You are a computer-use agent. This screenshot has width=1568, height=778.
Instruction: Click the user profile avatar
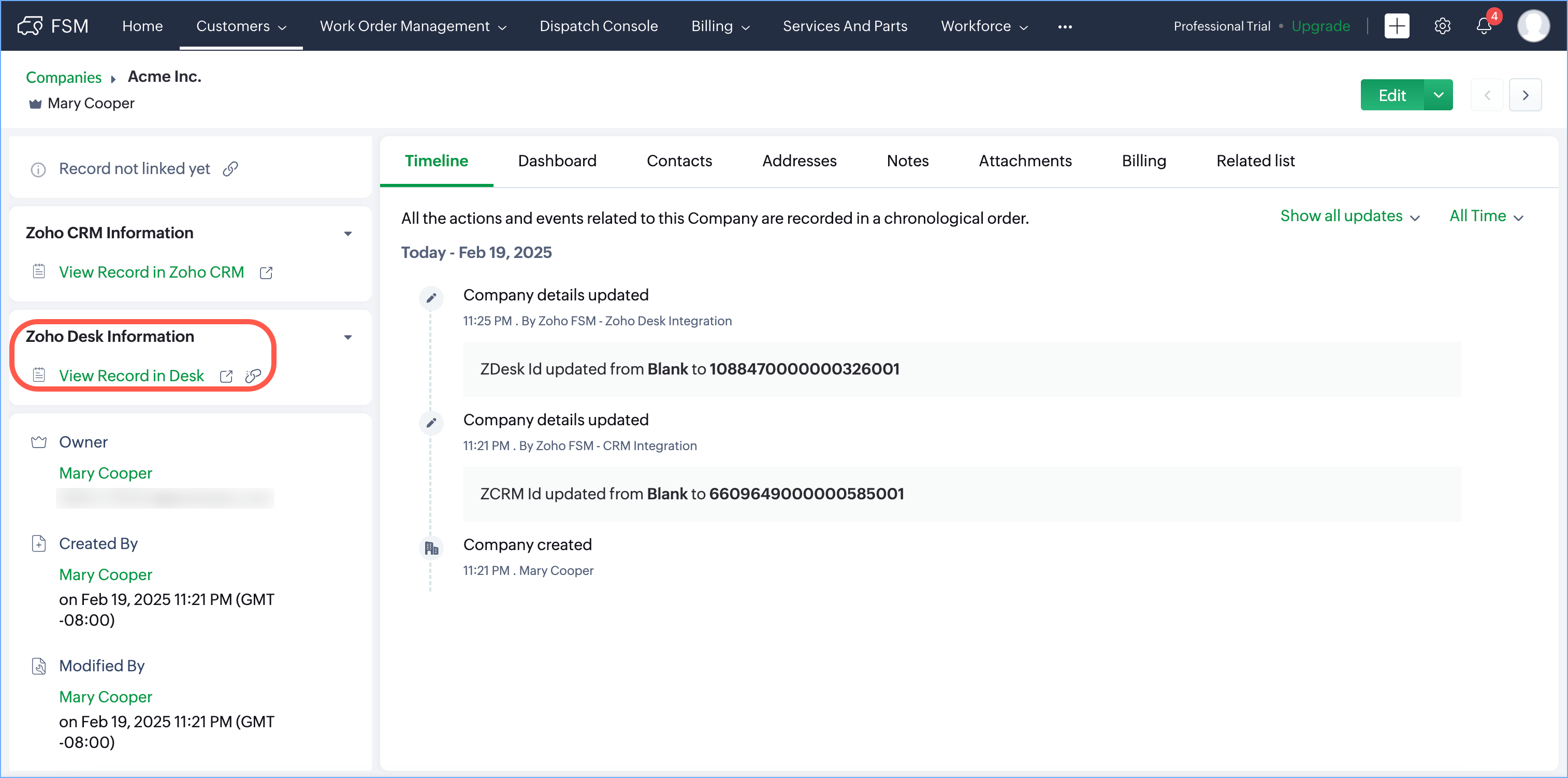tap(1533, 26)
